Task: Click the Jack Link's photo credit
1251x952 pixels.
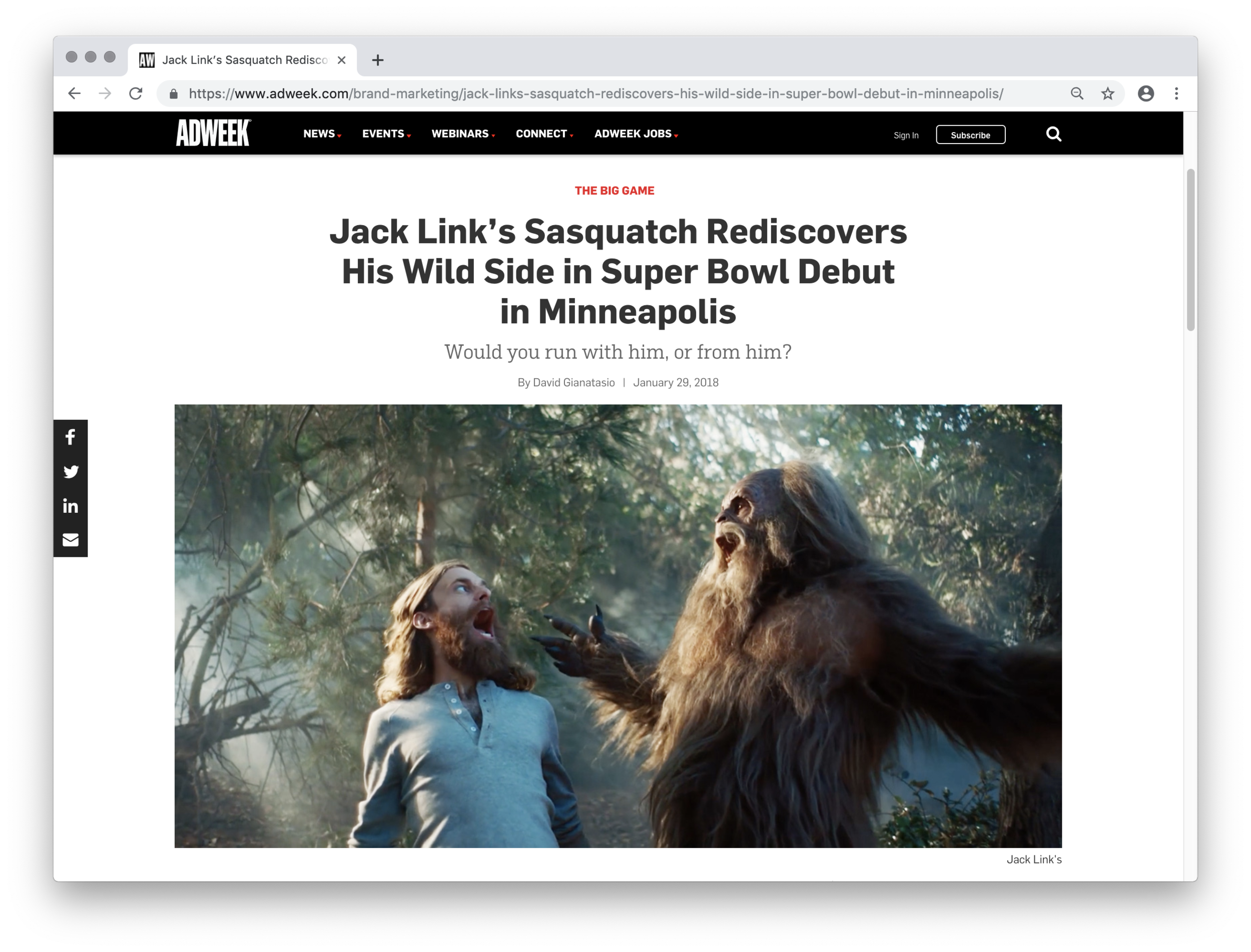Action: 1033,859
